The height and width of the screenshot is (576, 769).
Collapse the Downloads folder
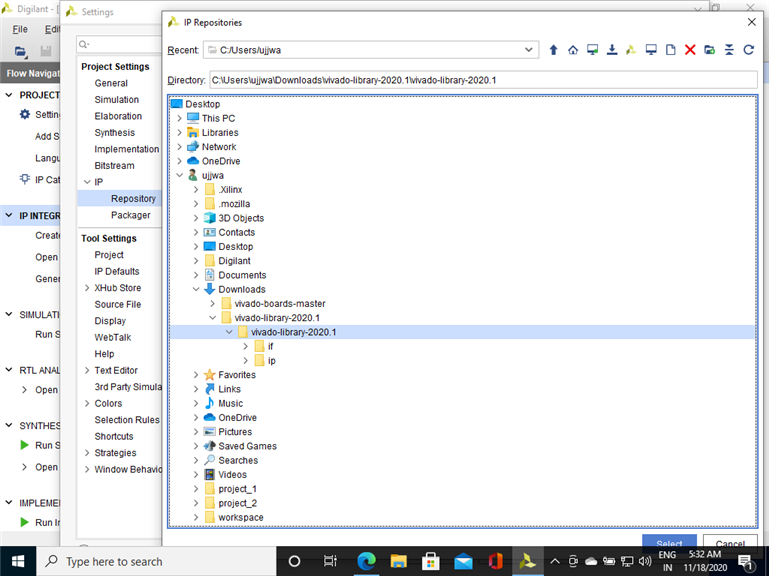click(x=196, y=289)
